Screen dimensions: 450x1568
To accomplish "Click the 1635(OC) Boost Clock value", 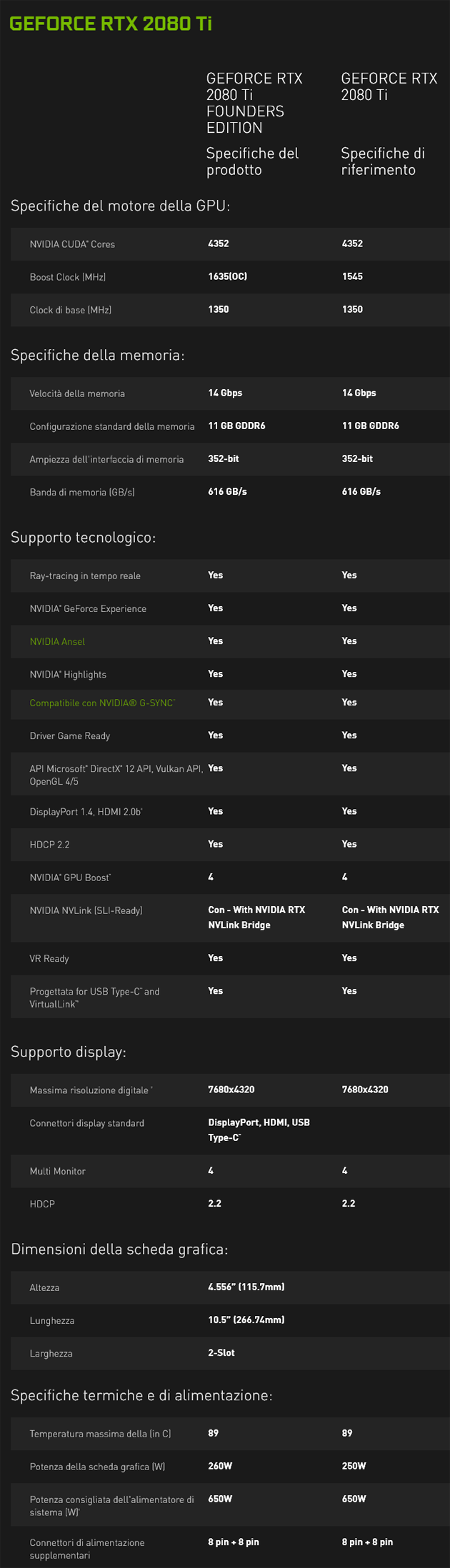I will pos(227,276).
